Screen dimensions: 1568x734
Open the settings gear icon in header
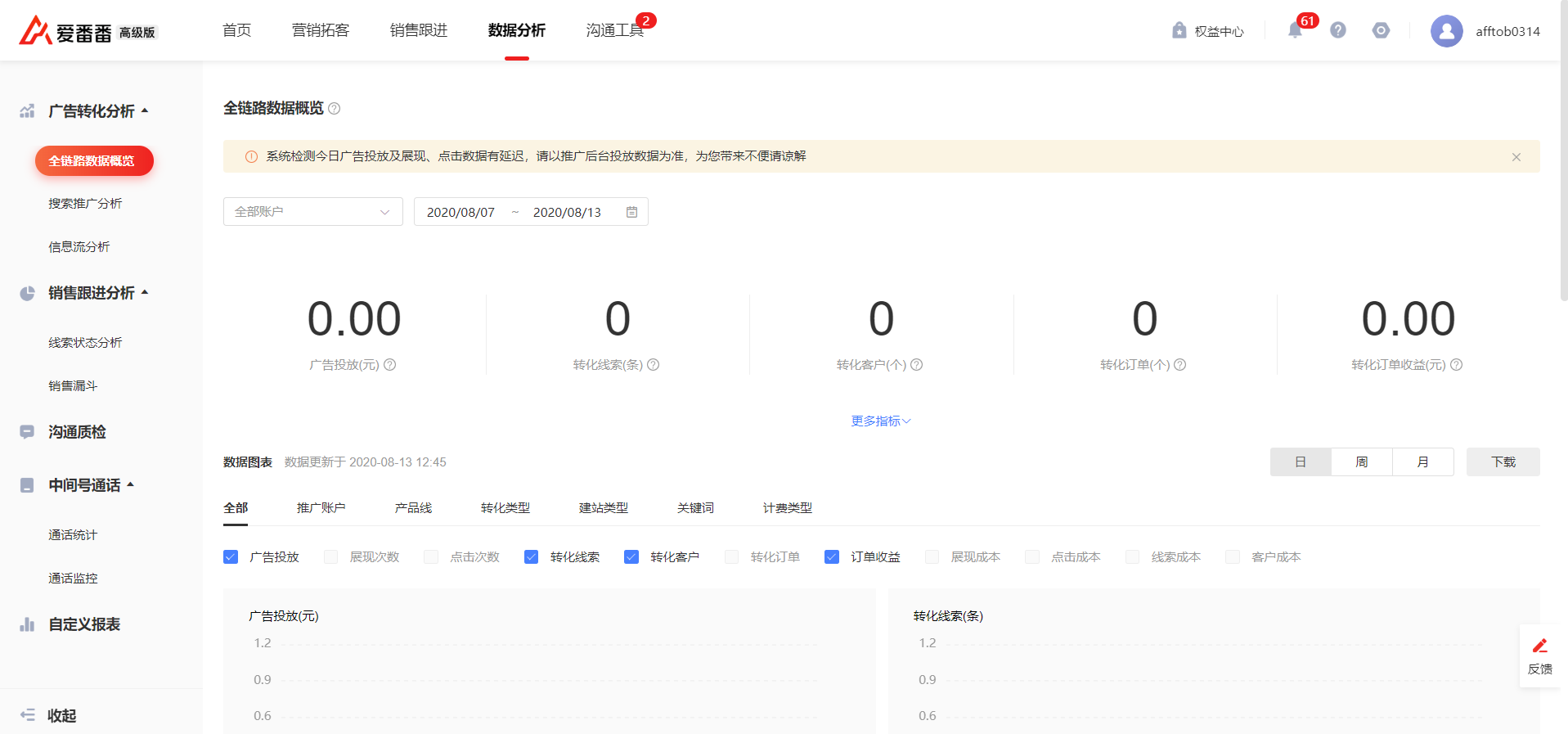tap(1382, 30)
